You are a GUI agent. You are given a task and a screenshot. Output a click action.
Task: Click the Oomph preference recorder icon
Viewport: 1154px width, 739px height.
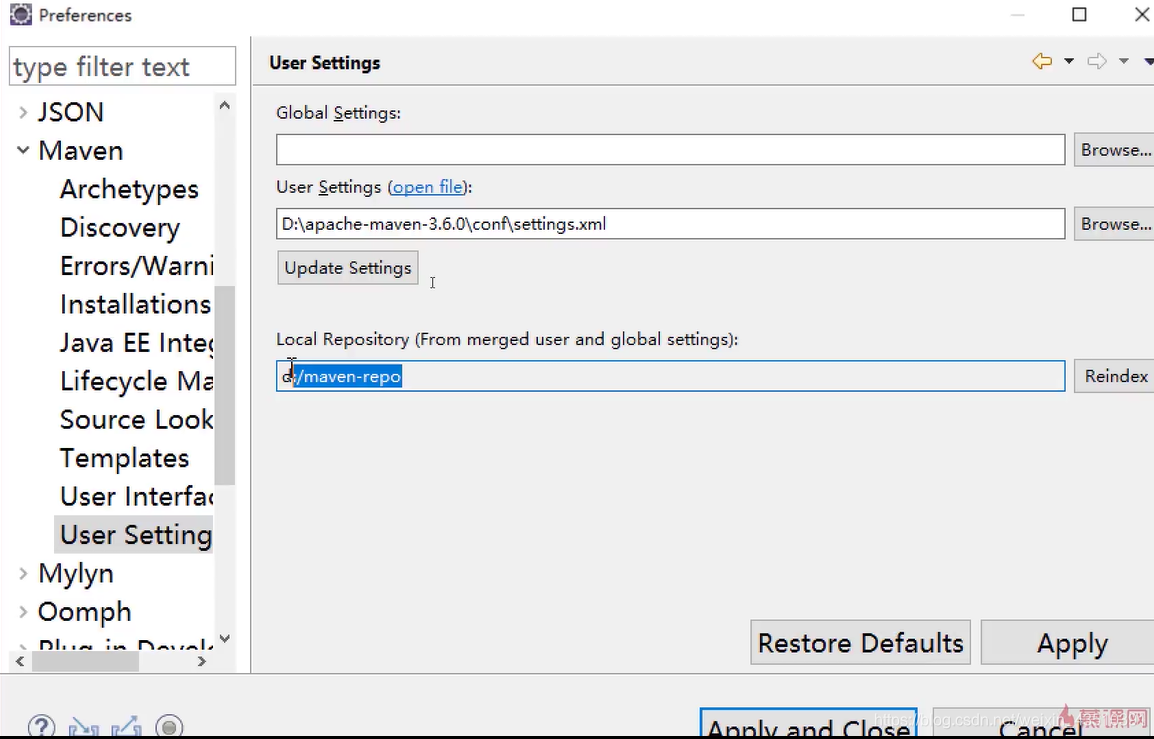tap(169, 727)
